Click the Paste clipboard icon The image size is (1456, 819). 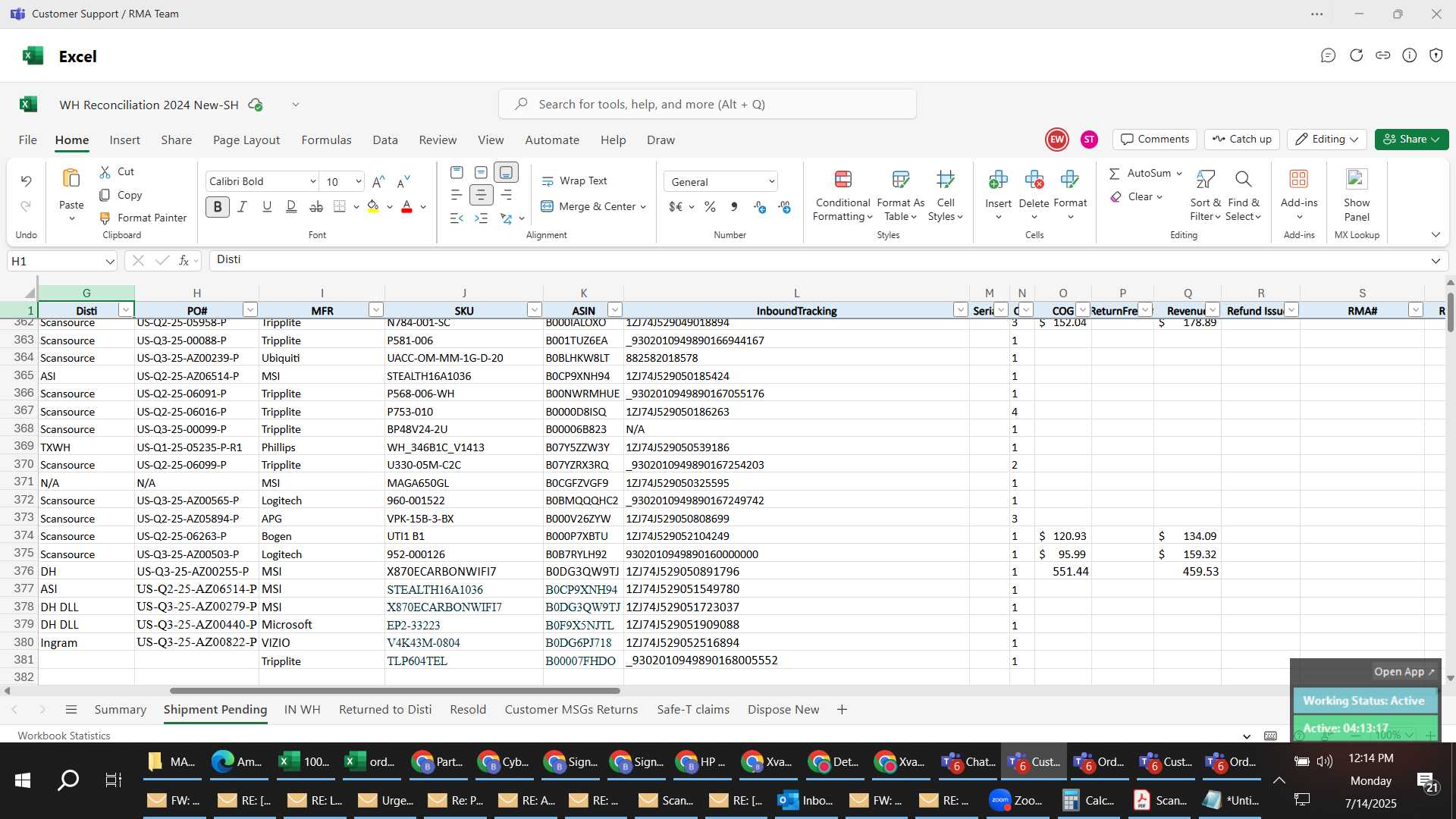point(71,179)
